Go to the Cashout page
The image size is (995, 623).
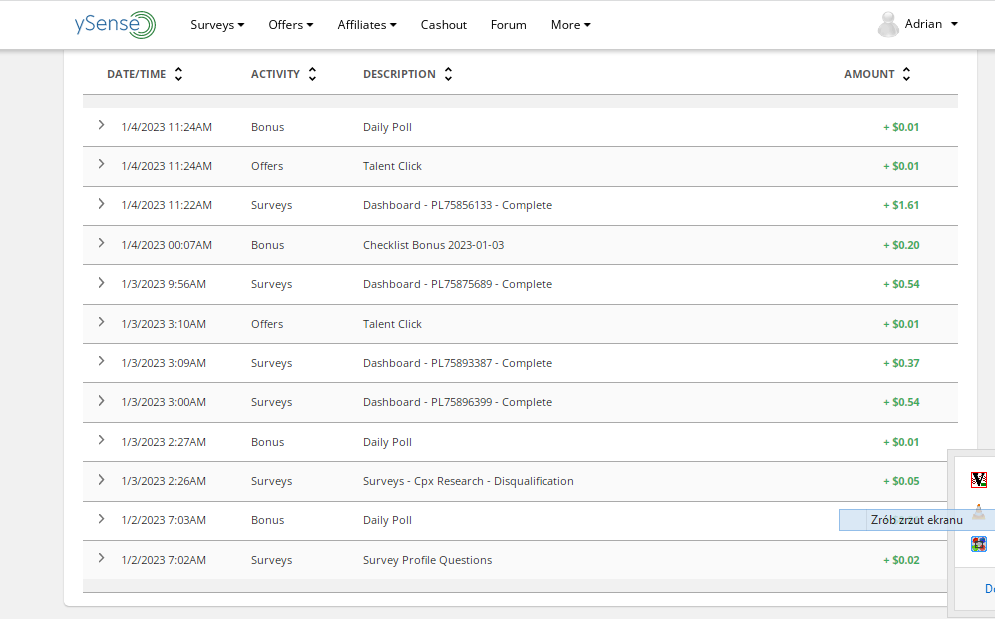pyautogui.click(x=444, y=25)
